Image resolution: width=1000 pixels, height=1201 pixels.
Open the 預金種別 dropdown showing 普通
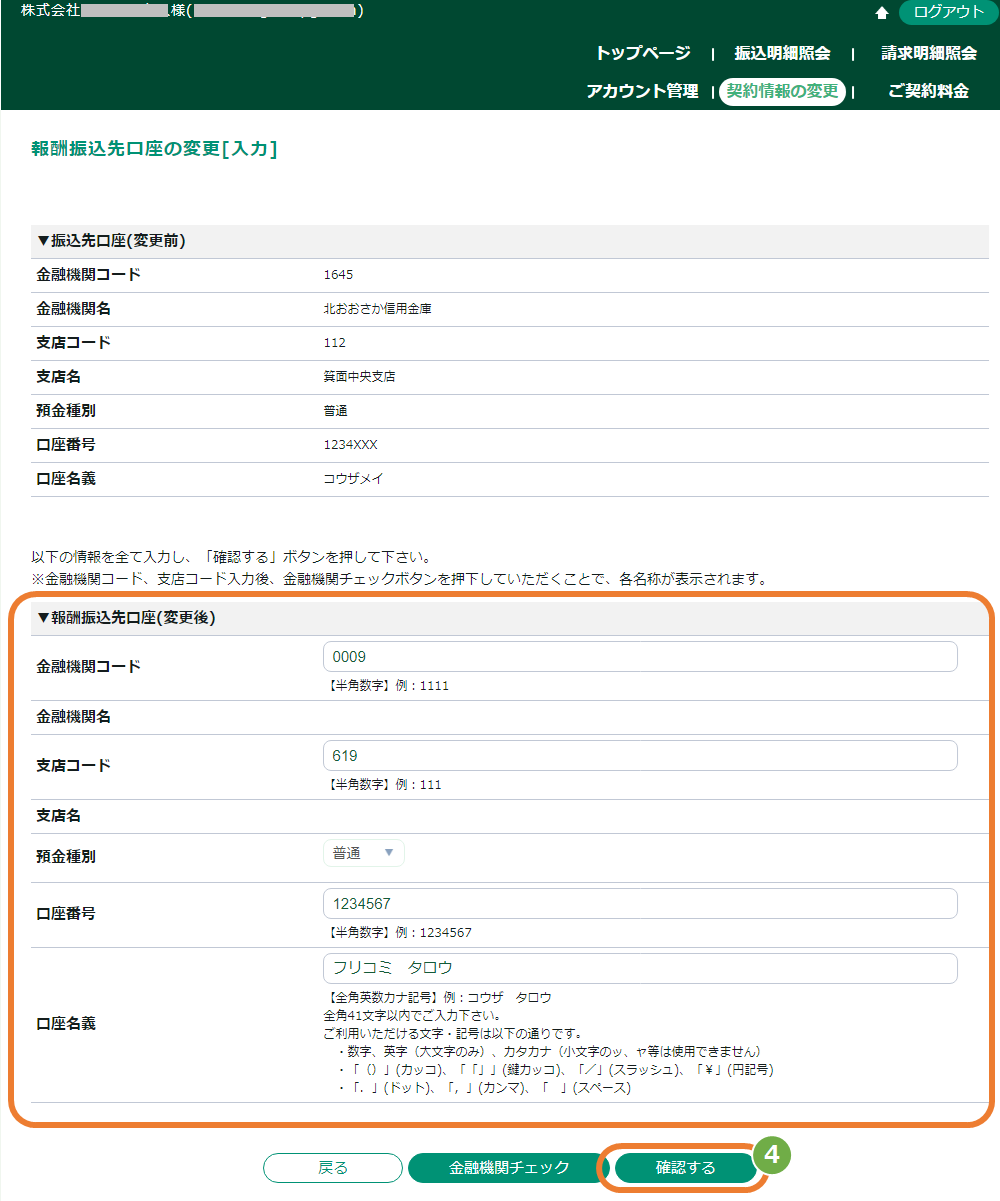point(364,853)
